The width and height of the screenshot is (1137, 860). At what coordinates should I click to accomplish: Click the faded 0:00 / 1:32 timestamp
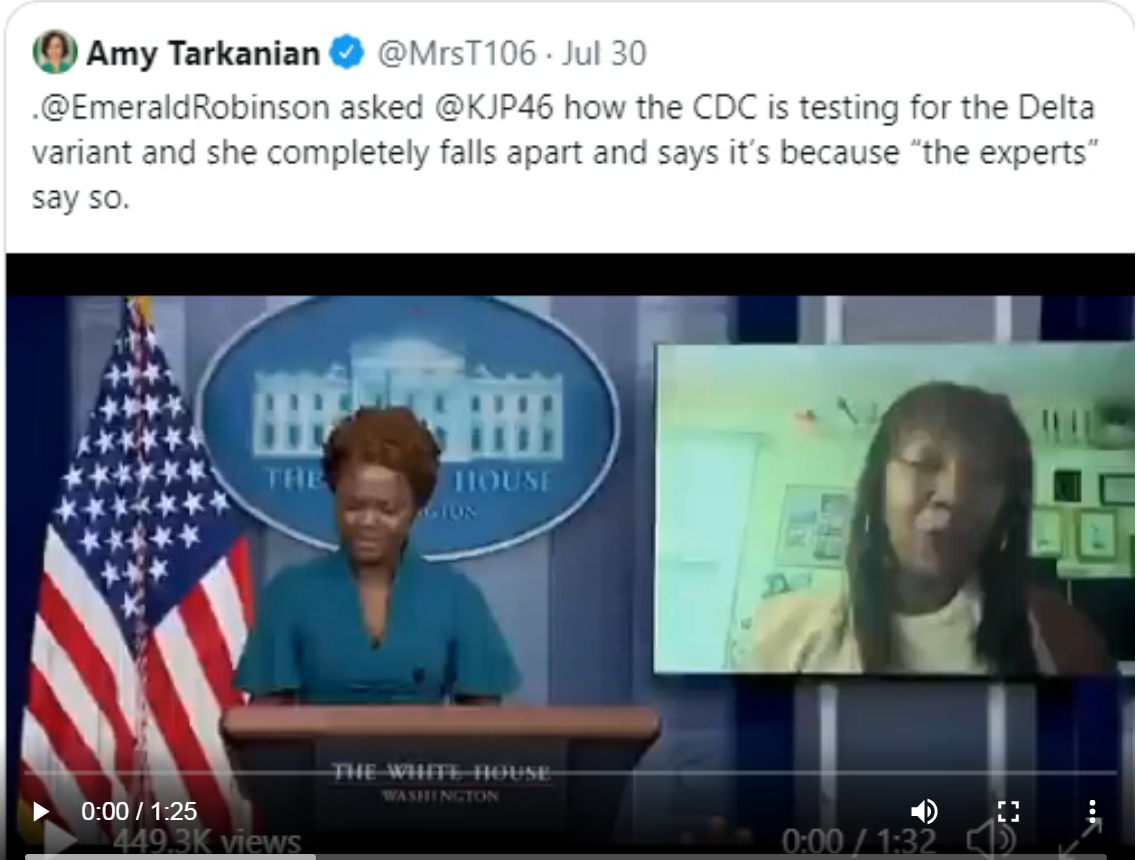click(859, 842)
